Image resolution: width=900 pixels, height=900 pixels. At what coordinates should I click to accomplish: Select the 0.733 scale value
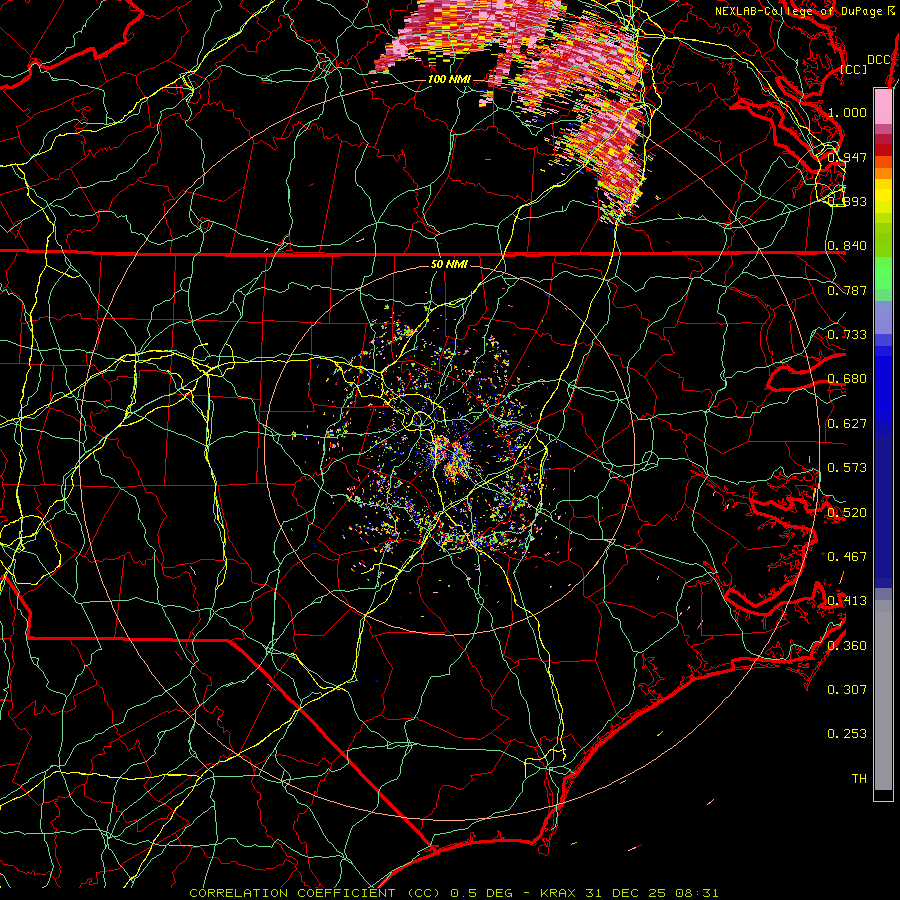pos(847,335)
